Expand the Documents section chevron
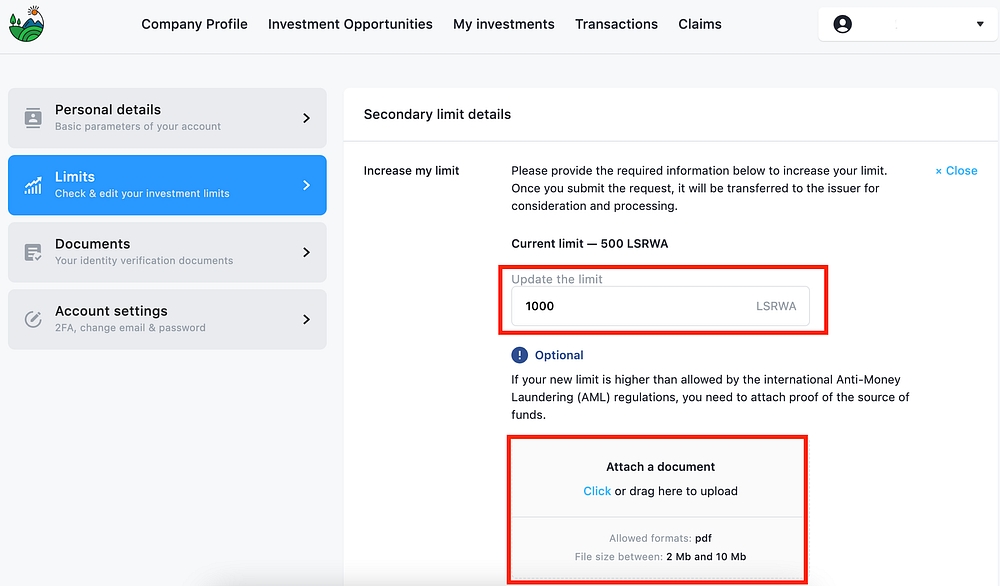Viewport: 1000px width, 586px height. point(306,252)
